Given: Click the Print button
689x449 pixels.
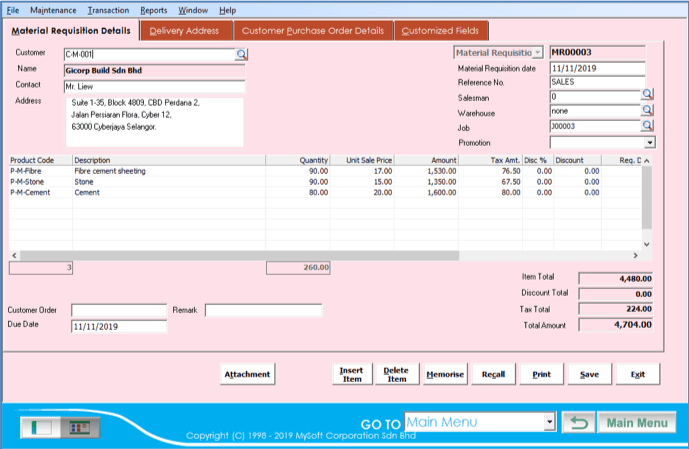Looking at the screenshot, I should point(541,374).
